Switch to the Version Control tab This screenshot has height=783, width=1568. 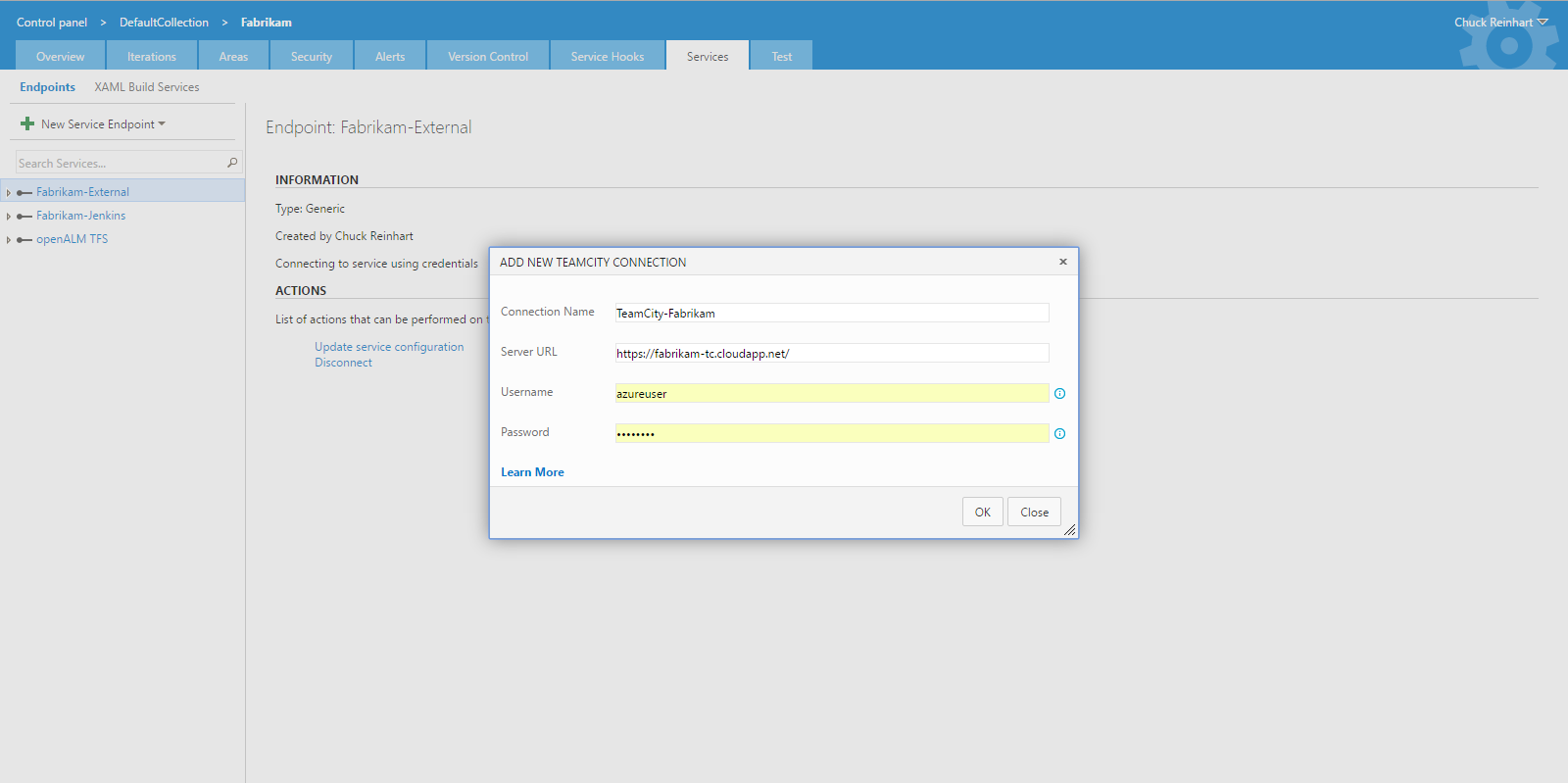[488, 56]
